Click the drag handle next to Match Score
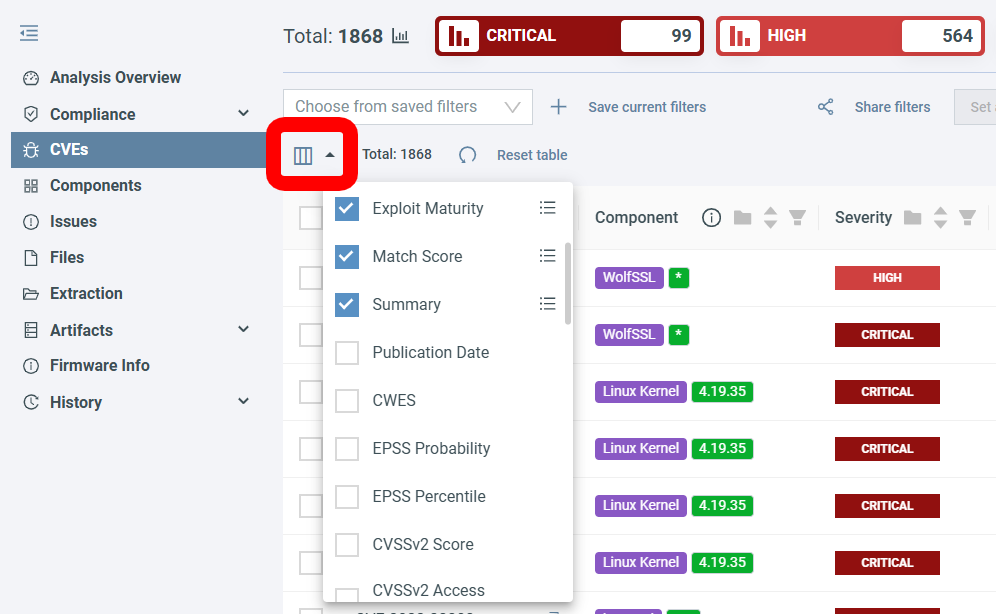The width and height of the screenshot is (996, 614). point(547,256)
